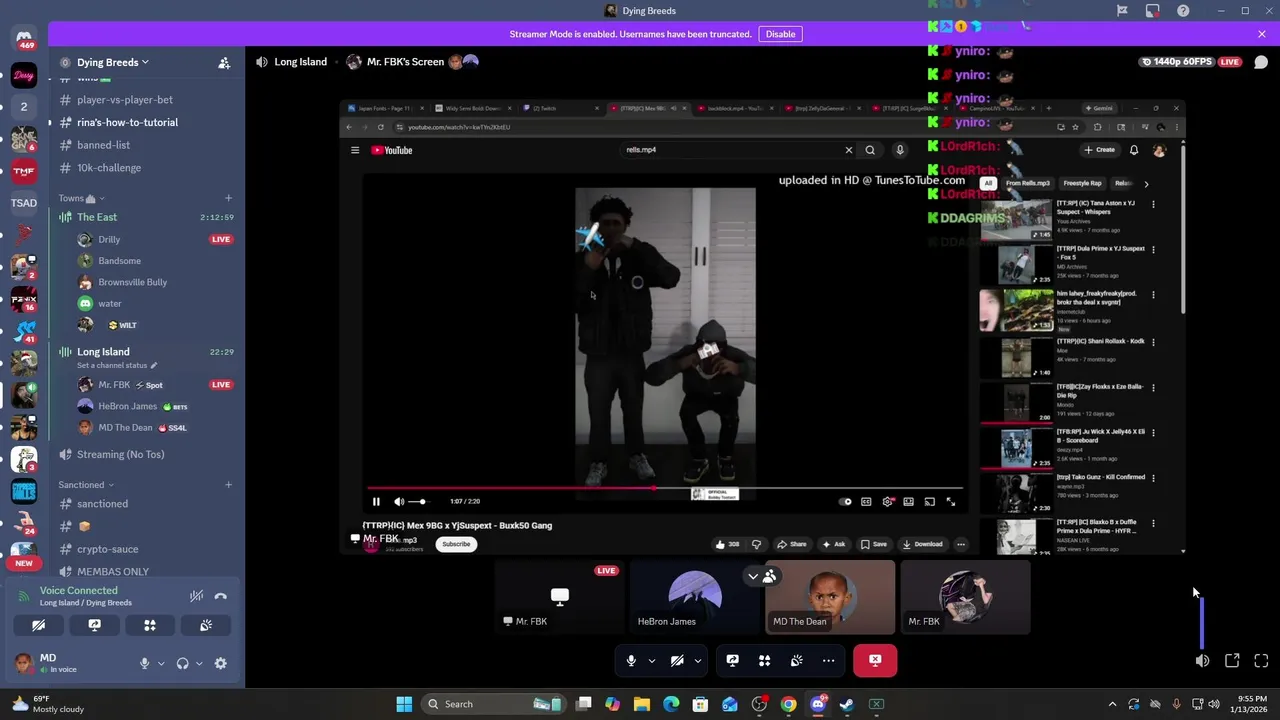Click the YouTube Subscribe button
The image size is (1280, 720).
[456, 544]
